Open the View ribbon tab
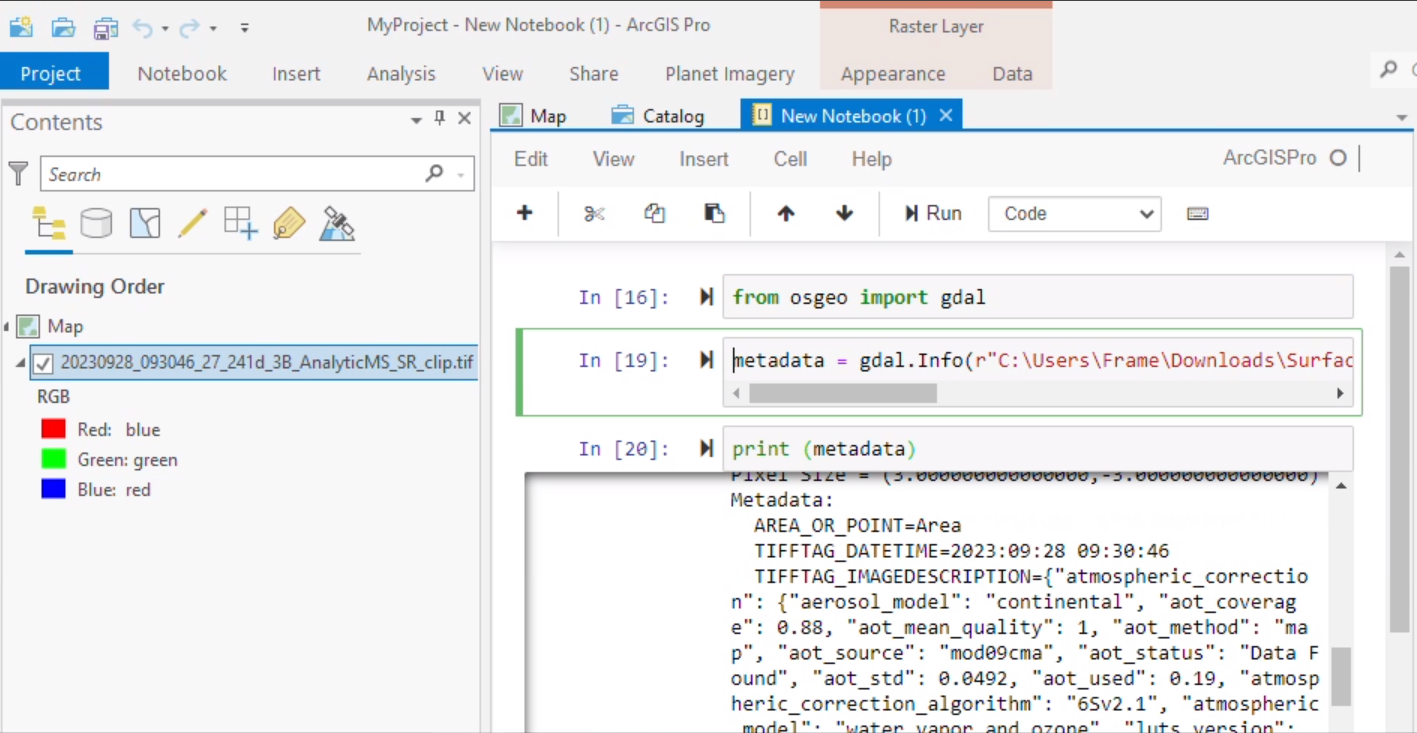 pyautogui.click(x=502, y=73)
